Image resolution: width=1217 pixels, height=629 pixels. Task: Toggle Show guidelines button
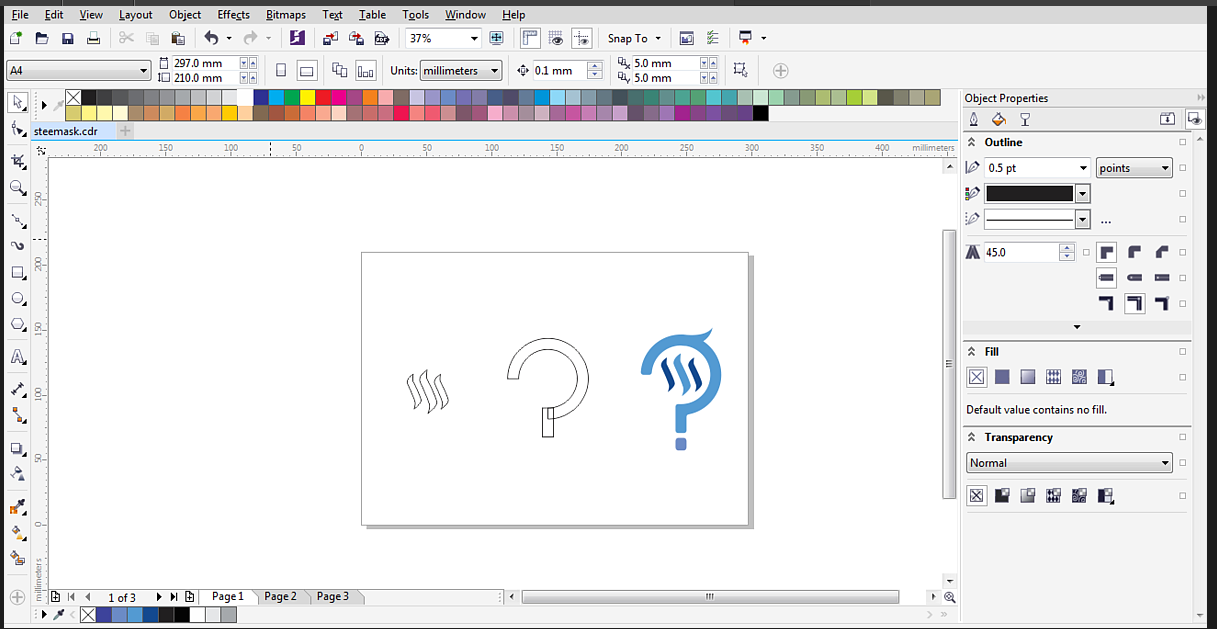(x=584, y=38)
